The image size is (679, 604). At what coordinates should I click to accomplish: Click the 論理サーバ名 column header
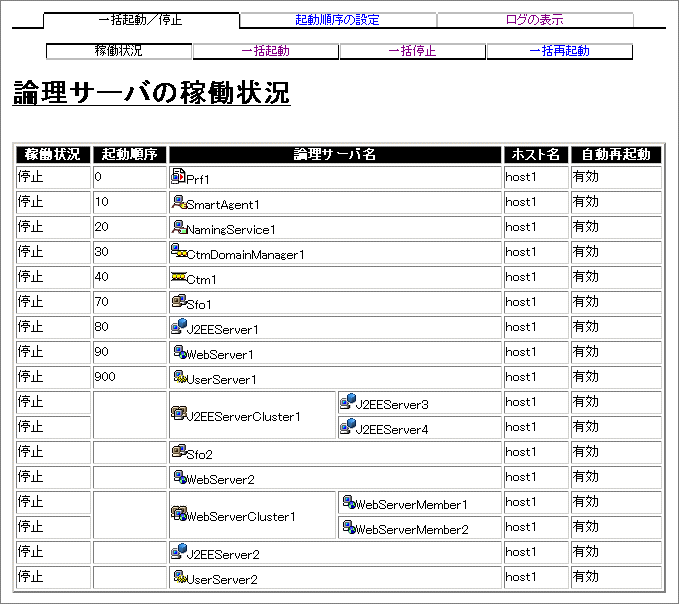(x=334, y=154)
